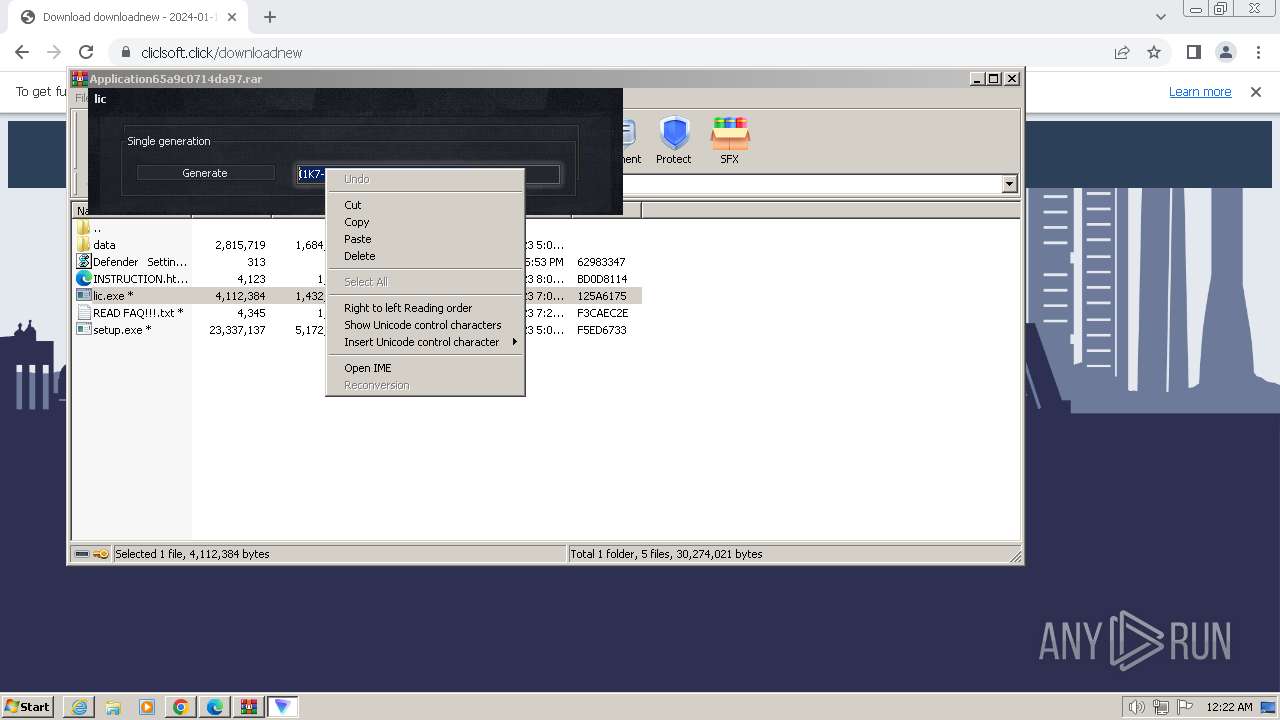Select the INSTRUCTION.html file icon

pos(84,279)
